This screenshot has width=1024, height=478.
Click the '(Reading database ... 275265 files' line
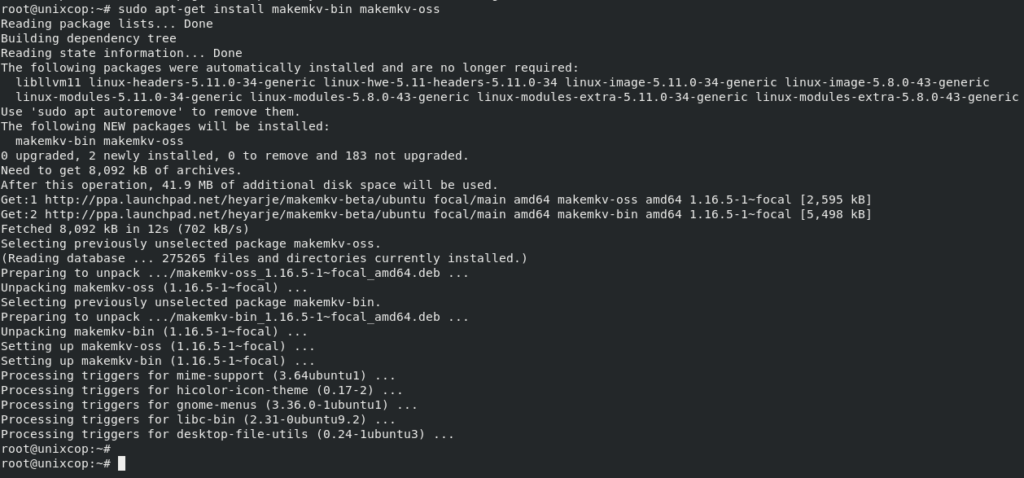pyautogui.click(x=264, y=259)
